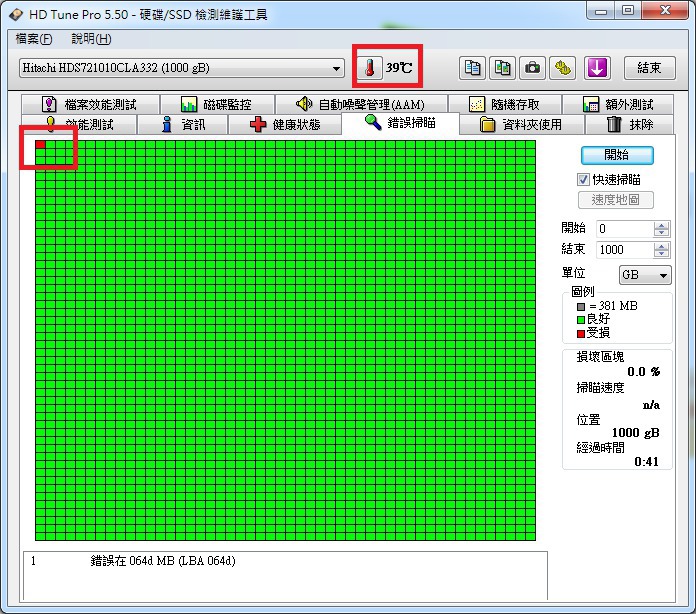This screenshot has height=614, width=696.
Task: Open the 檔案(F) menu
Action: coord(34,39)
